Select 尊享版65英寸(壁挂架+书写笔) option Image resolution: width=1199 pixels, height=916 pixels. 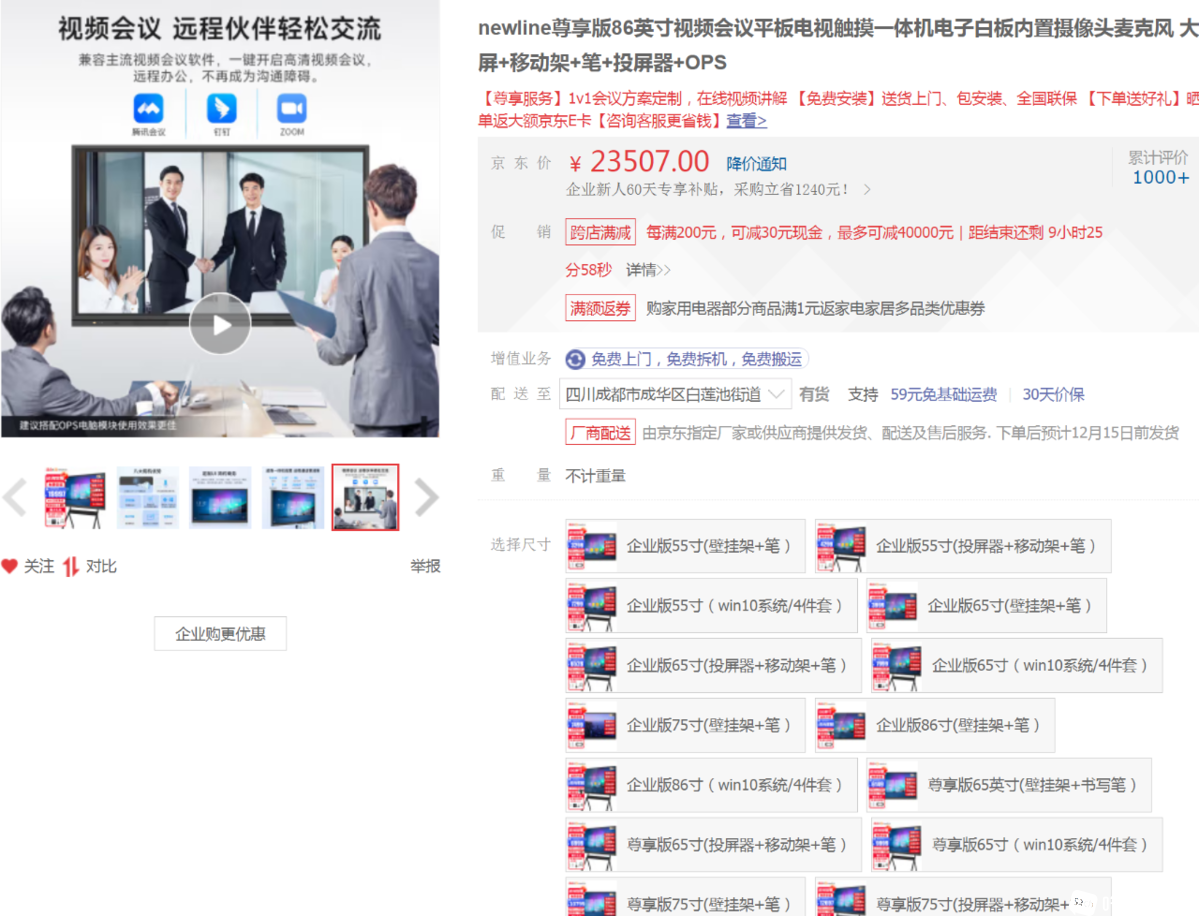click(1009, 784)
